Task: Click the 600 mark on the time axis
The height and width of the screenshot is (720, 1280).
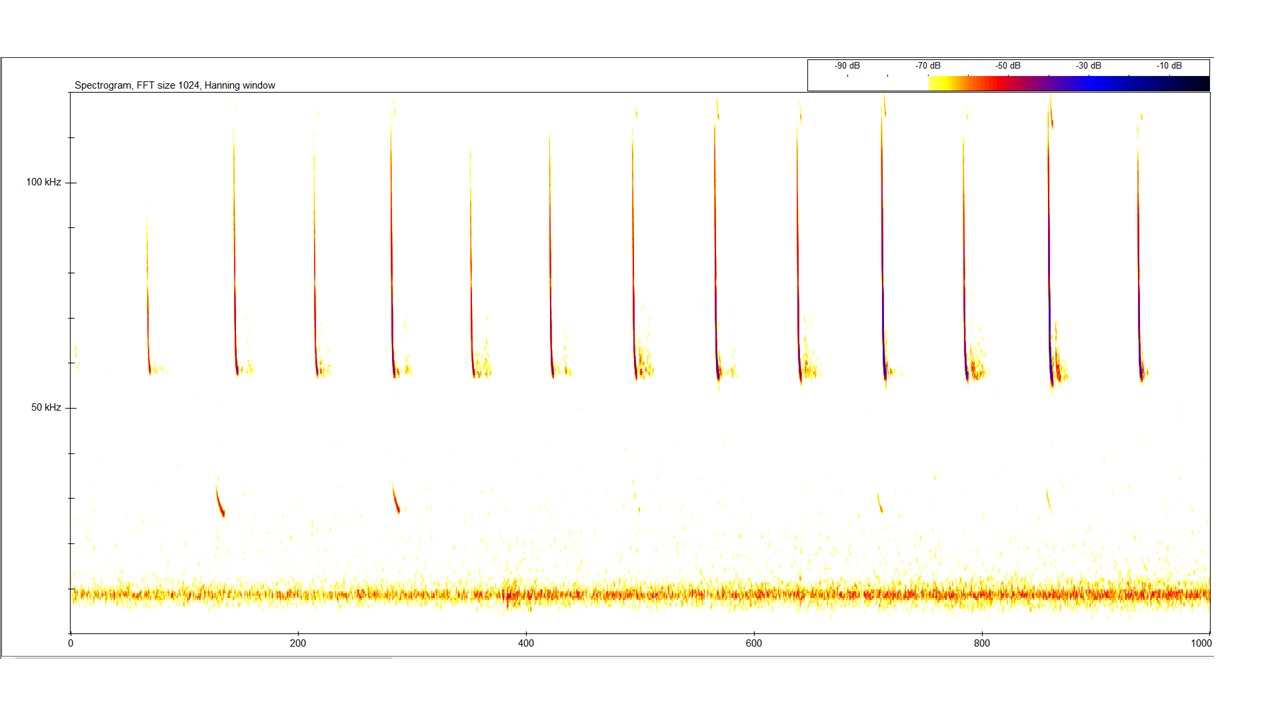Action: click(x=754, y=643)
